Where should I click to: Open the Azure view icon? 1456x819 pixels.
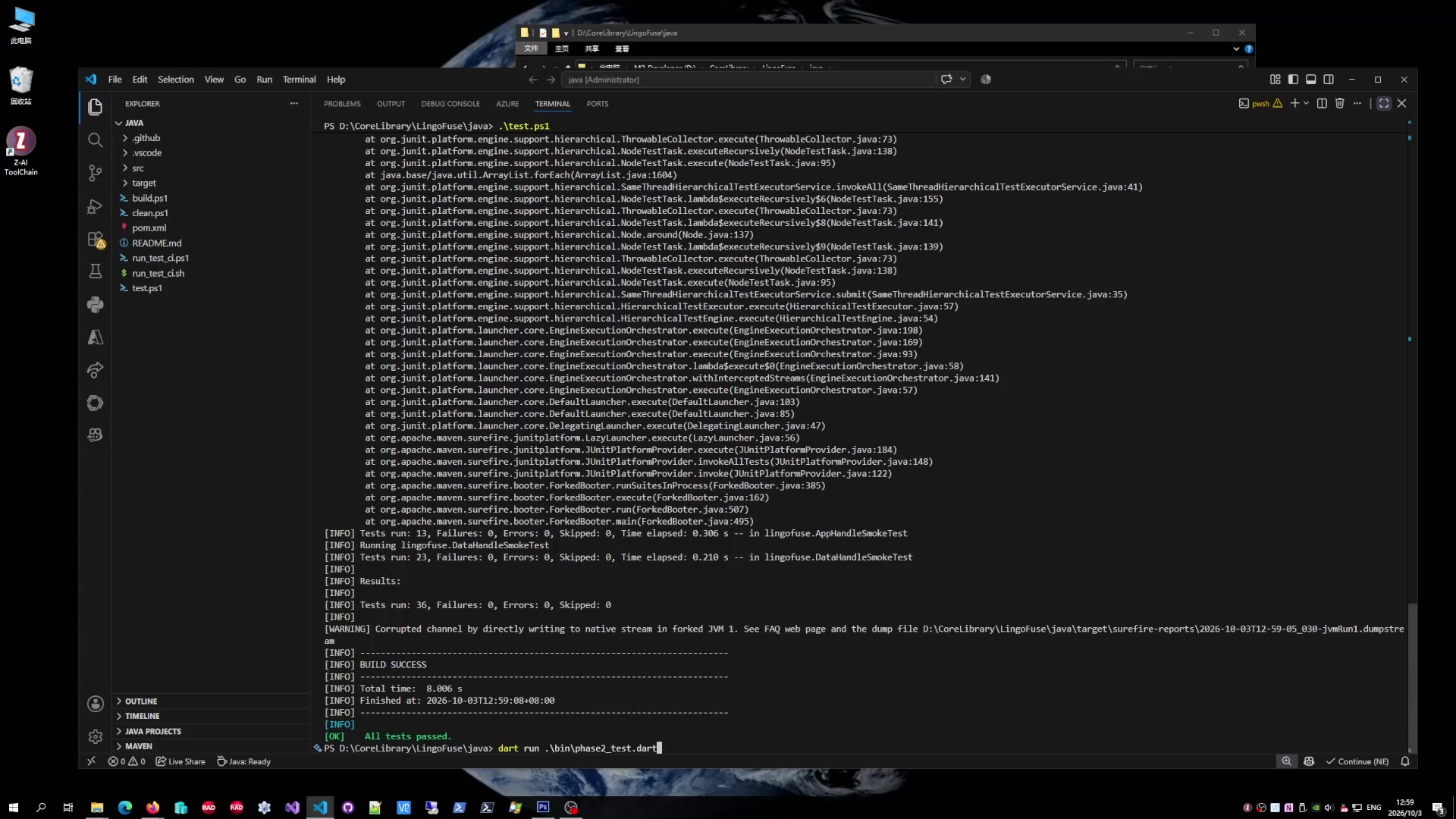click(95, 337)
